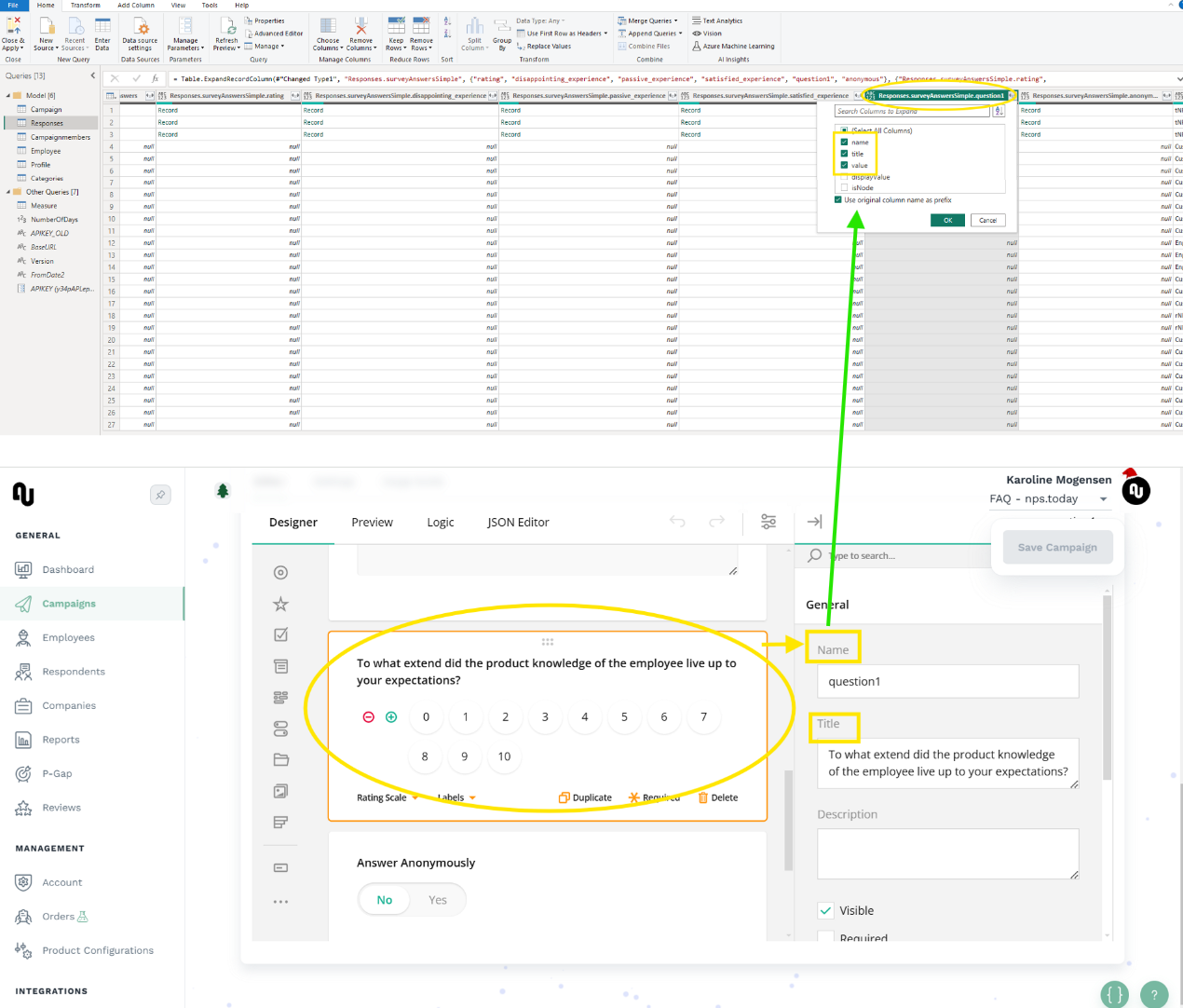Click the Save Campaign button
Screen dimensions: 1183x1008
click(x=1057, y=548)
